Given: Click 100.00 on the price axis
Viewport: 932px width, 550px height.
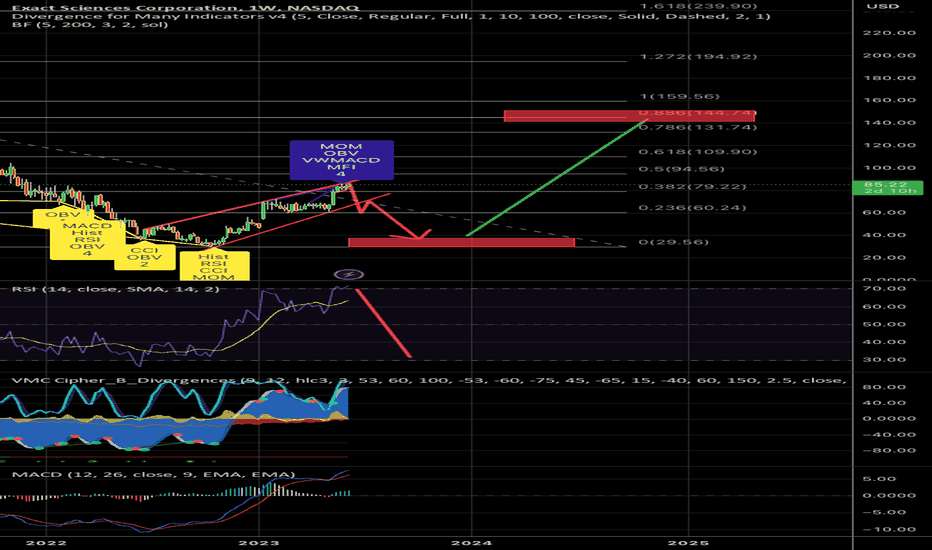Looking at the screenshot, I should pos(889,168).
